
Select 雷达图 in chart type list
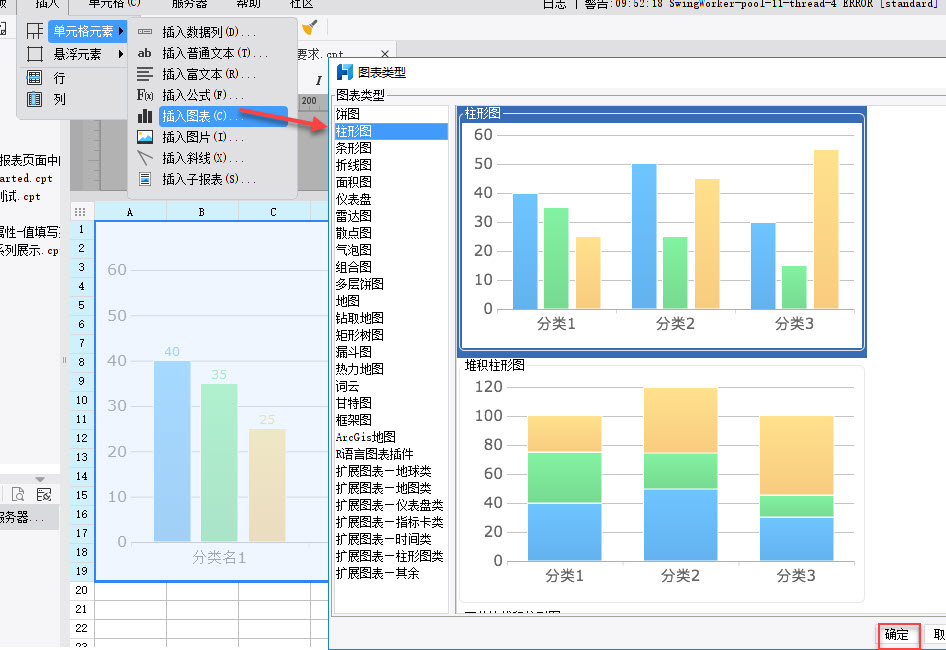(x=391, y=216)
